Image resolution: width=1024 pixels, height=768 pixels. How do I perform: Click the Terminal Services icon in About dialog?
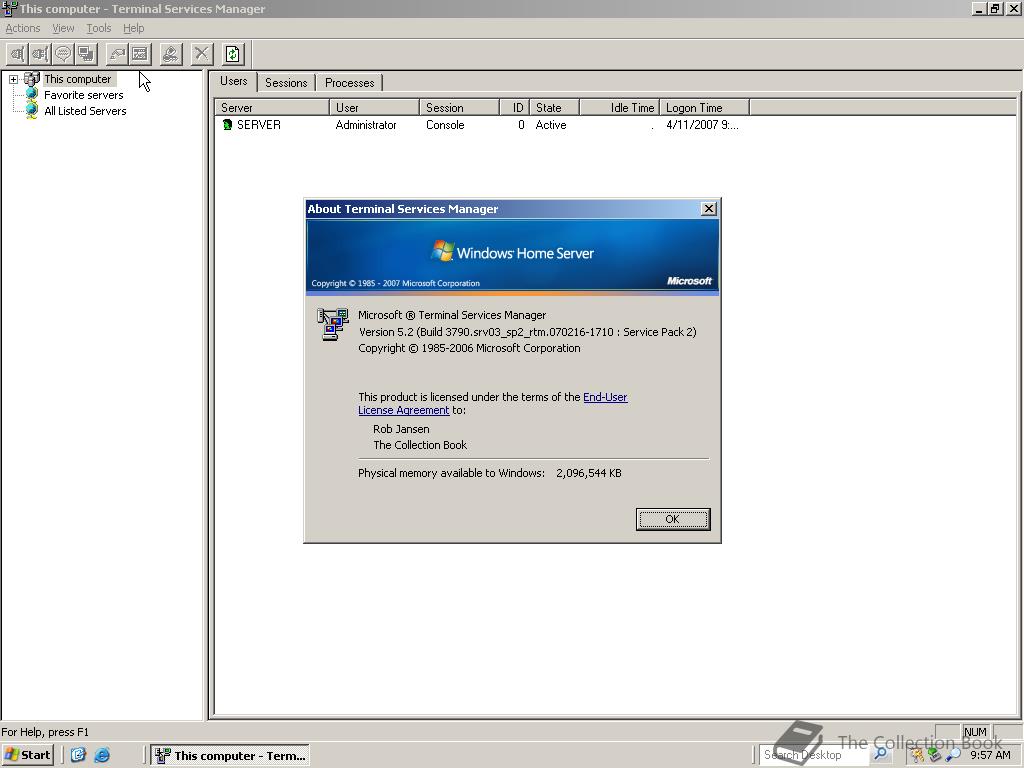333,324
